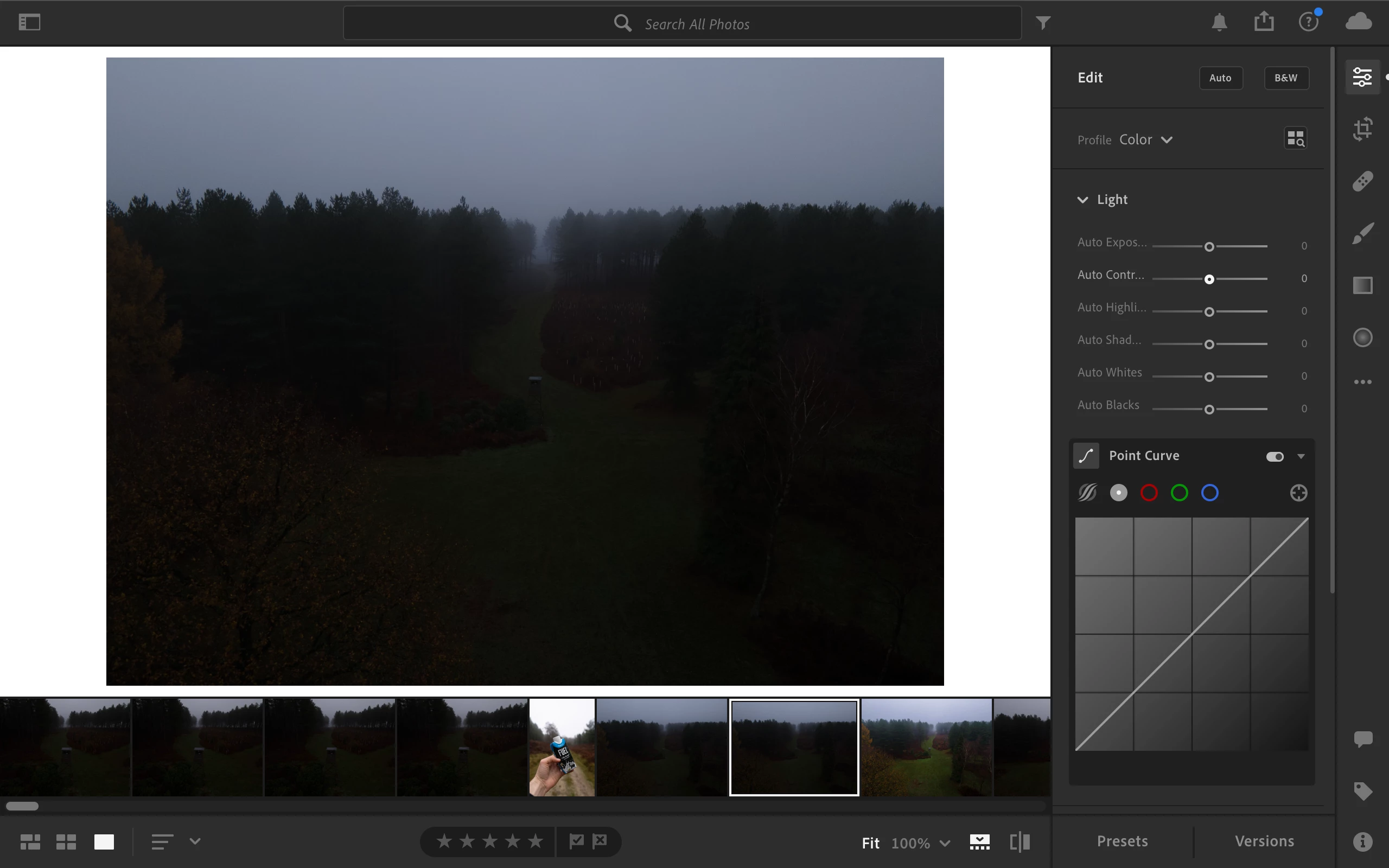Select the blue channel curve

(x=1209, y=493)
